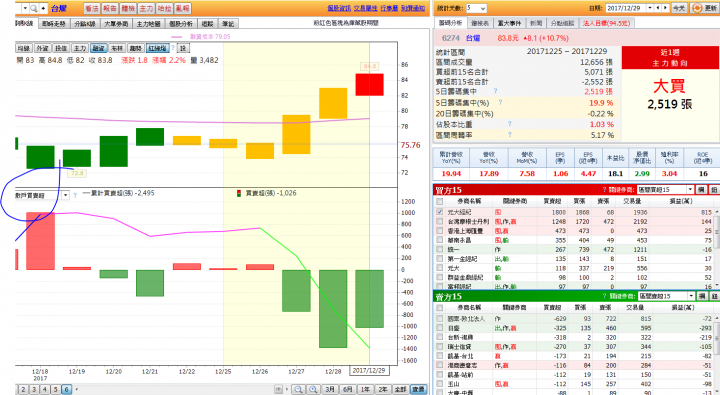Click the 亂報 toolbar button
Screen dimensions: 720x395
(x=183, y=8)
